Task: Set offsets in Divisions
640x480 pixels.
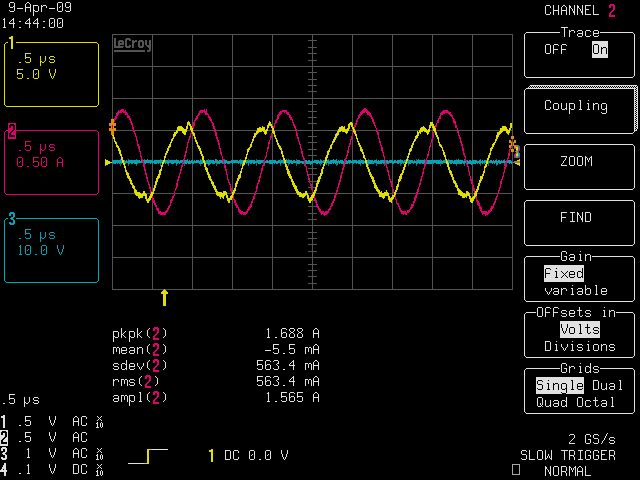Action: click(x=580, y=346)
